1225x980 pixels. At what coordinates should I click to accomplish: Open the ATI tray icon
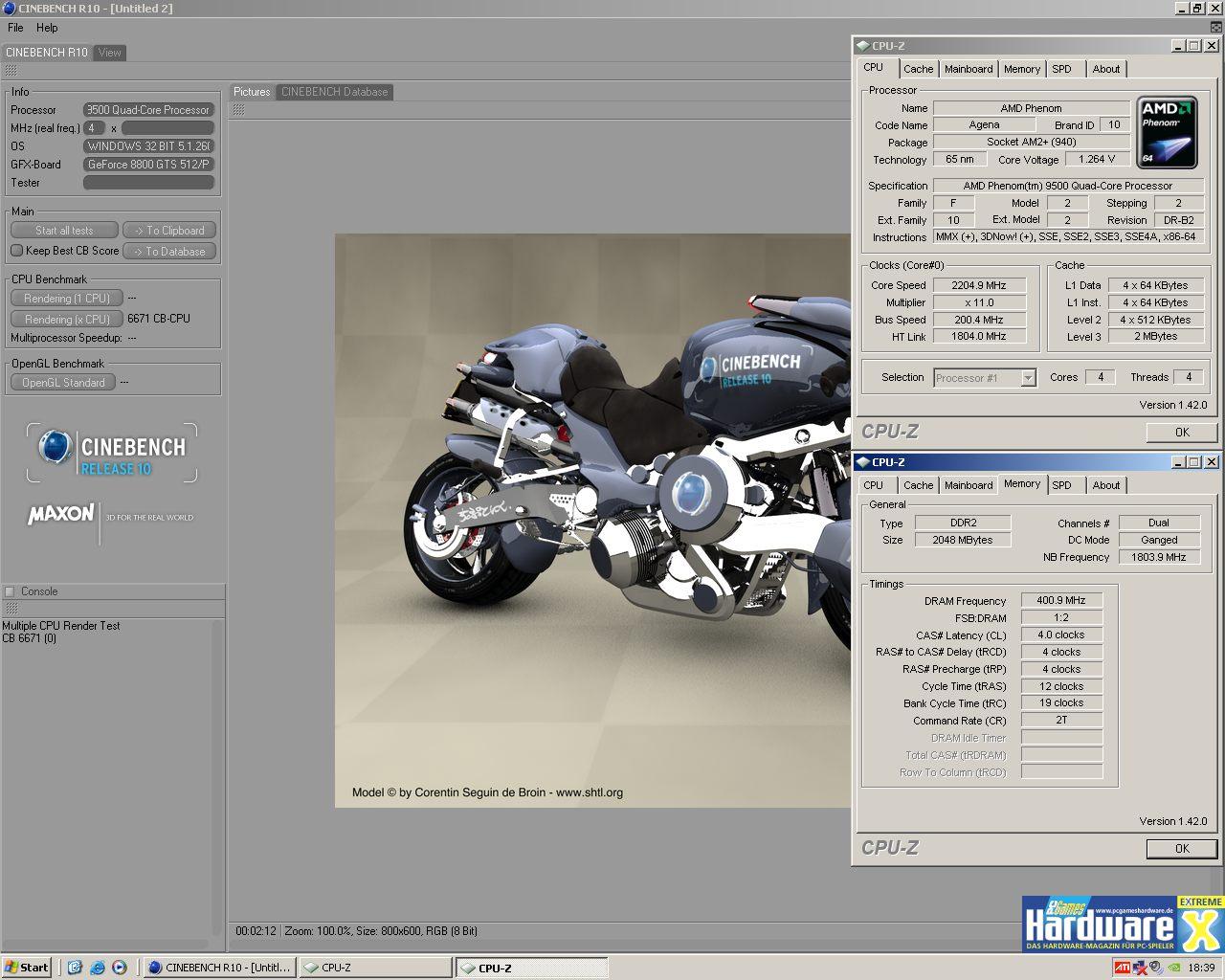1122,968
